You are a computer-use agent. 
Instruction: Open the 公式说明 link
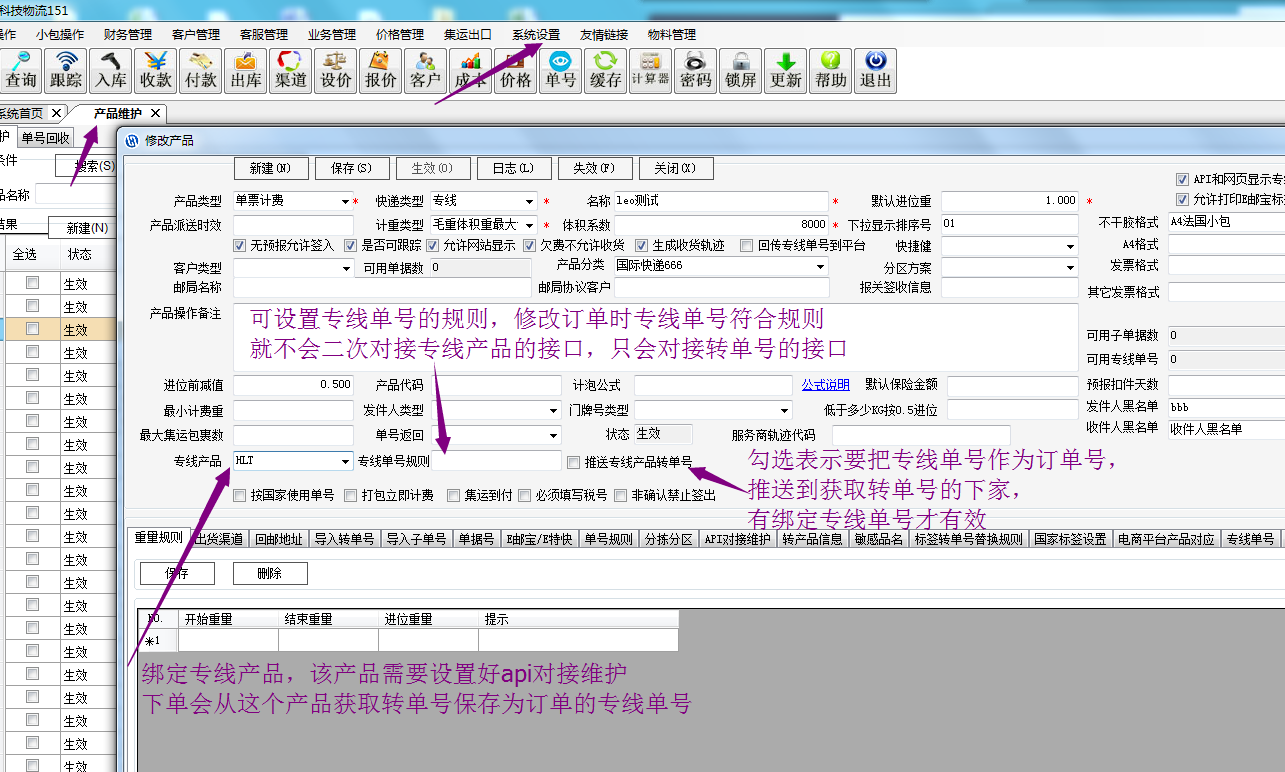tap(825, 385)
